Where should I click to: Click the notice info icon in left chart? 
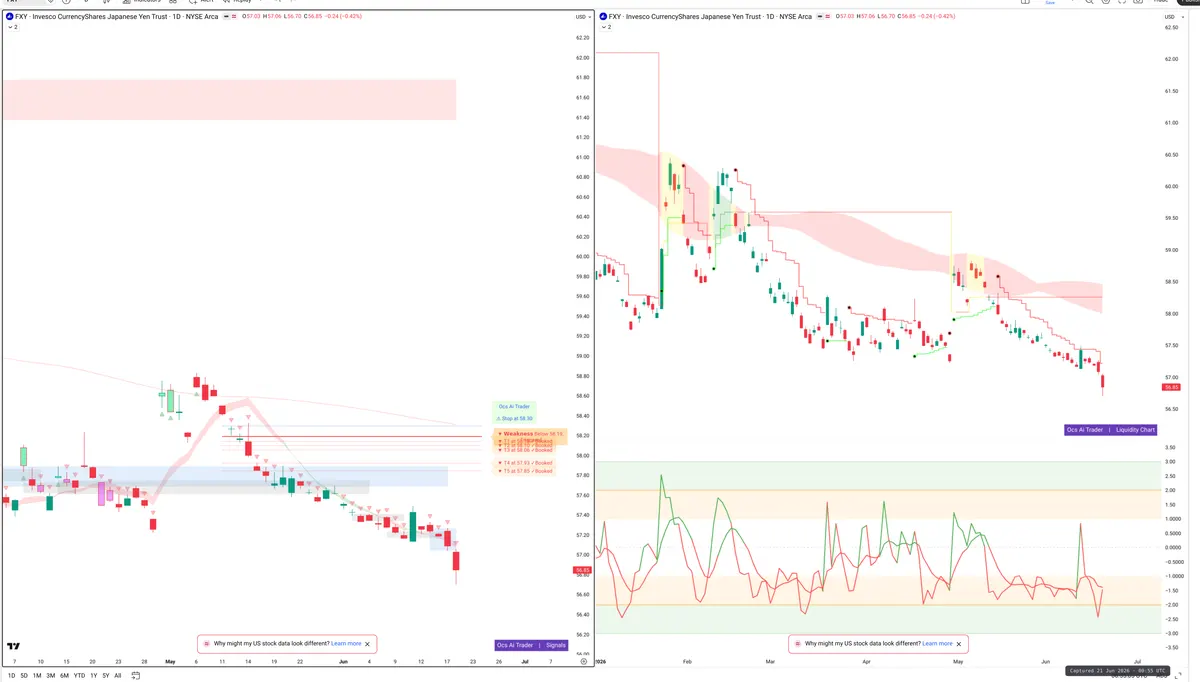pyautogui.click(x=206, y=644)
